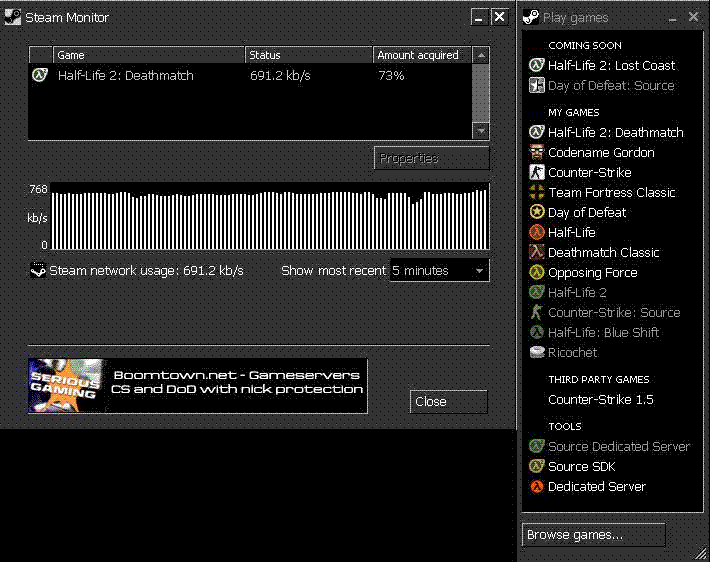Open the Boomtown.net Serious Gaming banner
This screenshot has height=562, width=710.
point(198,386)
